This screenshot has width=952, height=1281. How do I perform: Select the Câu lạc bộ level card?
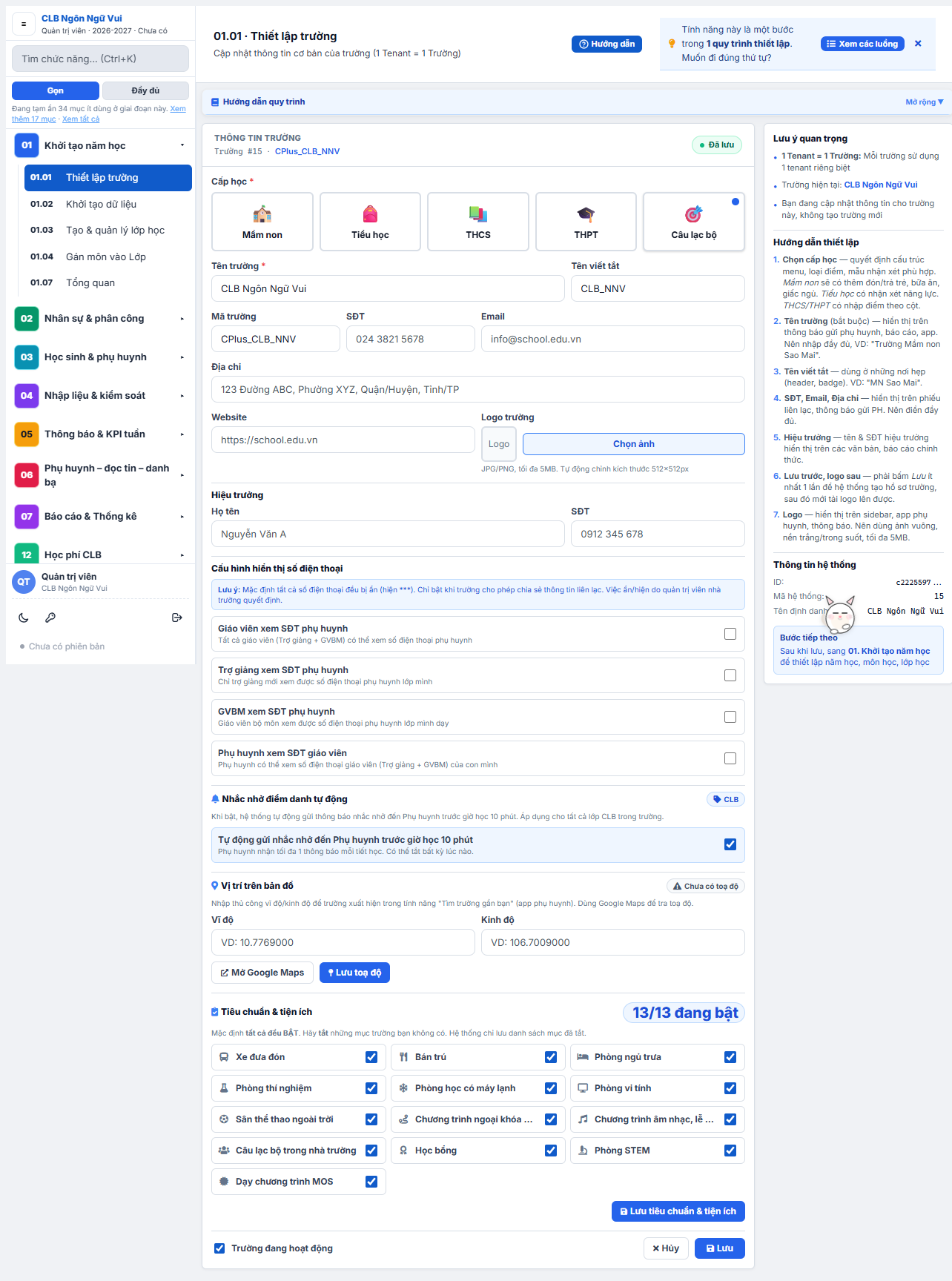point(694,222)
